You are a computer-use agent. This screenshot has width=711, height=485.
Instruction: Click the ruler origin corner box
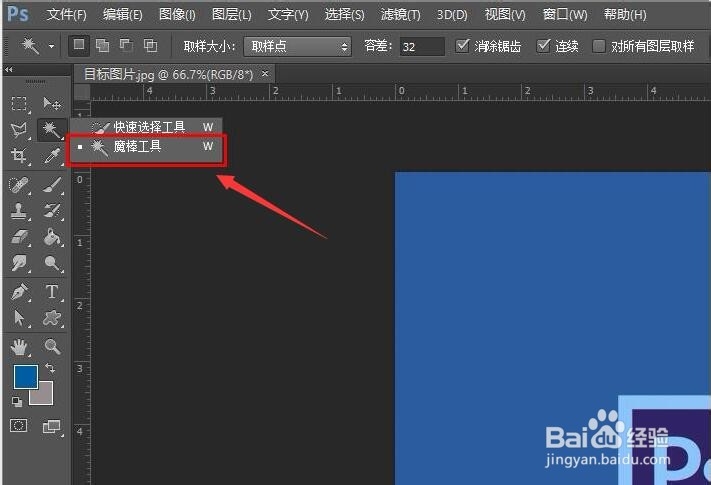click(x=82, y=92)
